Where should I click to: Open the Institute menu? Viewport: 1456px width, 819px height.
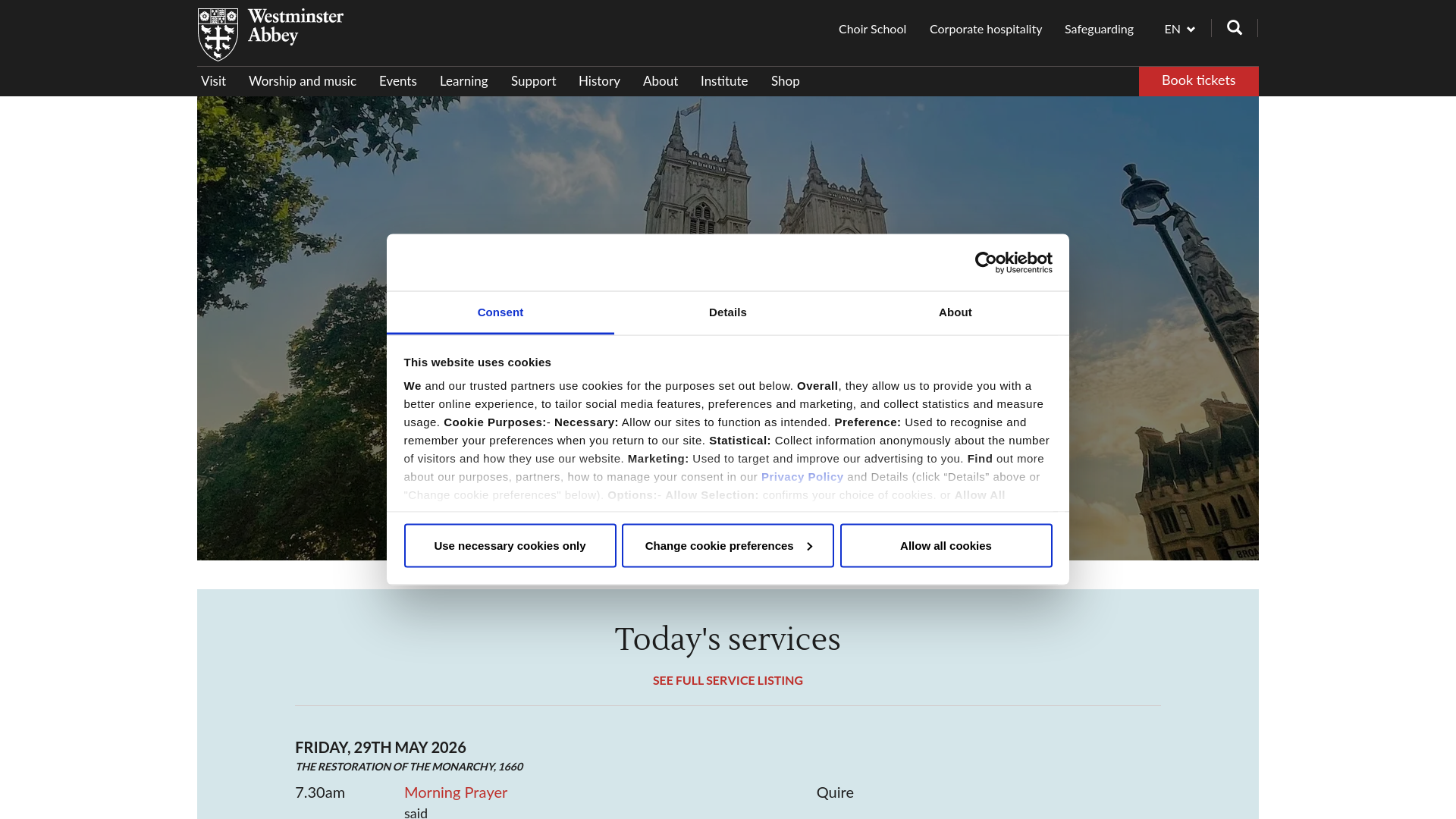724,81
